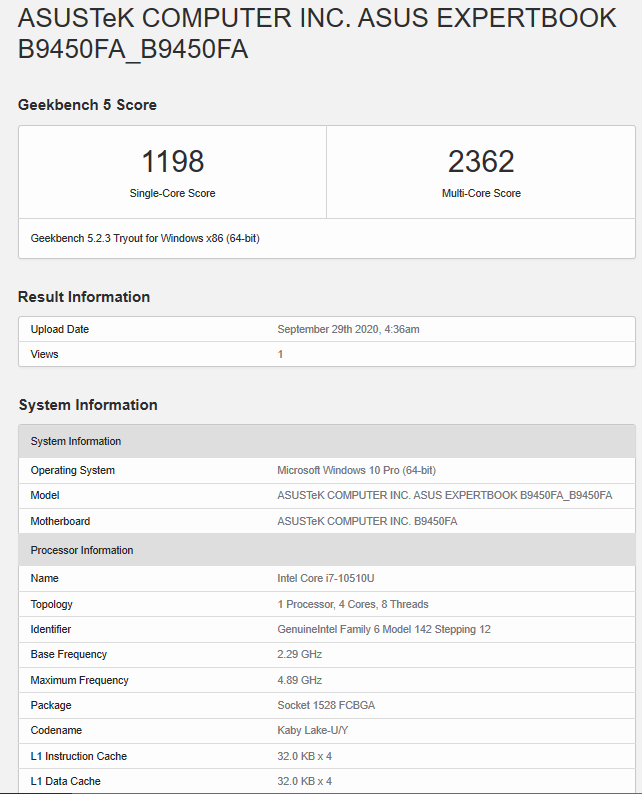
Task: Click the Geekbench 5 Score heading
Action: 87,105
